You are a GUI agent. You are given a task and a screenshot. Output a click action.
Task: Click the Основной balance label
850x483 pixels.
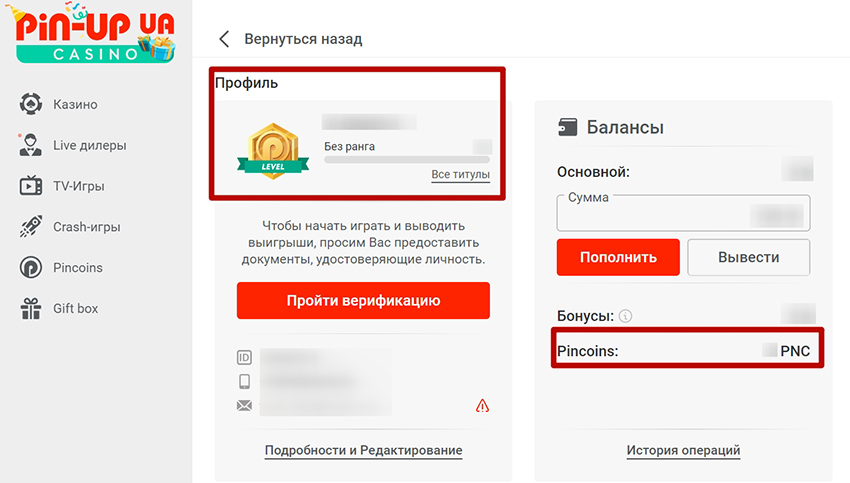[593, 172]
